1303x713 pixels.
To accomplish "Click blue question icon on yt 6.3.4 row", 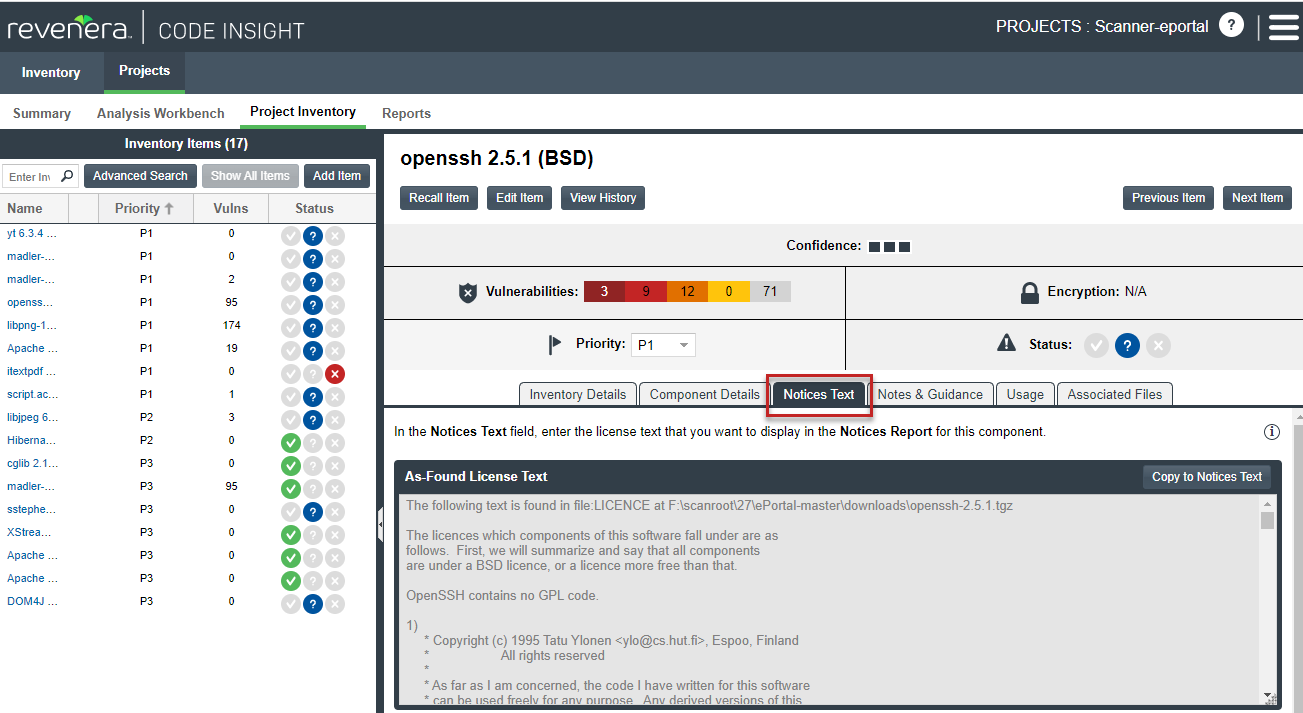I will tap(313, 235).
